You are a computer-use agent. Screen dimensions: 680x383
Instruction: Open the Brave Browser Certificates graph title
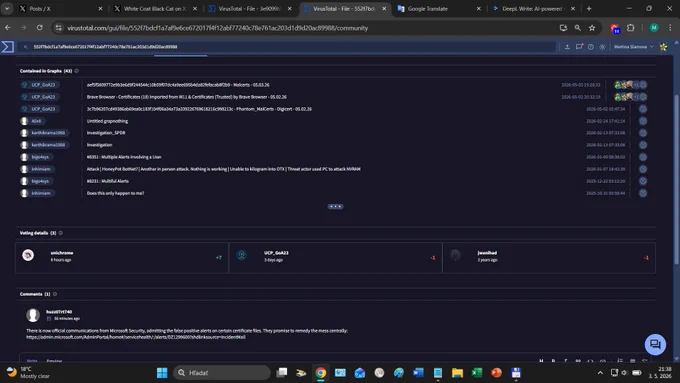(186, 97)
